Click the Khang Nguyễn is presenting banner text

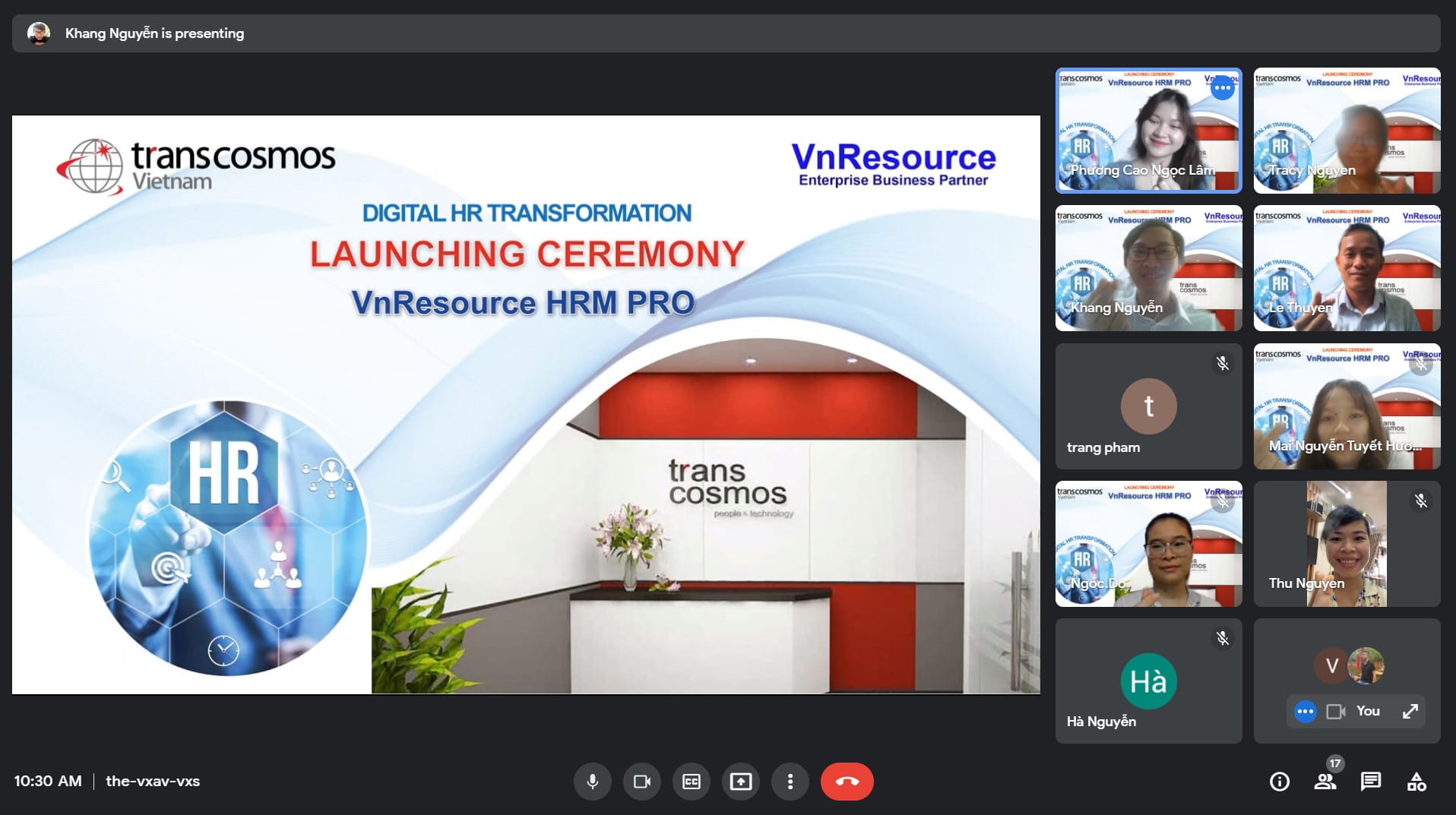coord(155,33)
